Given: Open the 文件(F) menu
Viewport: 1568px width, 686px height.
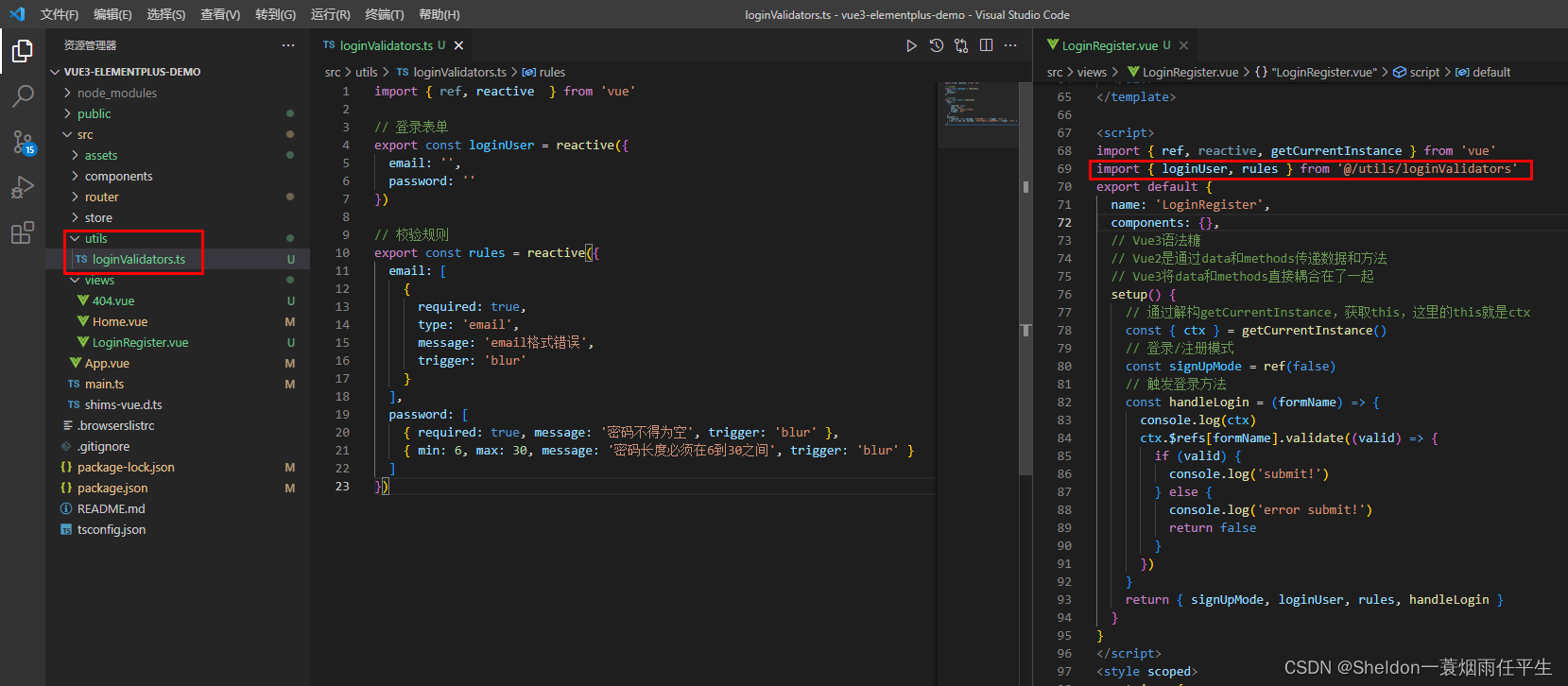Looking at the screenshot, I should coord(60,14).
